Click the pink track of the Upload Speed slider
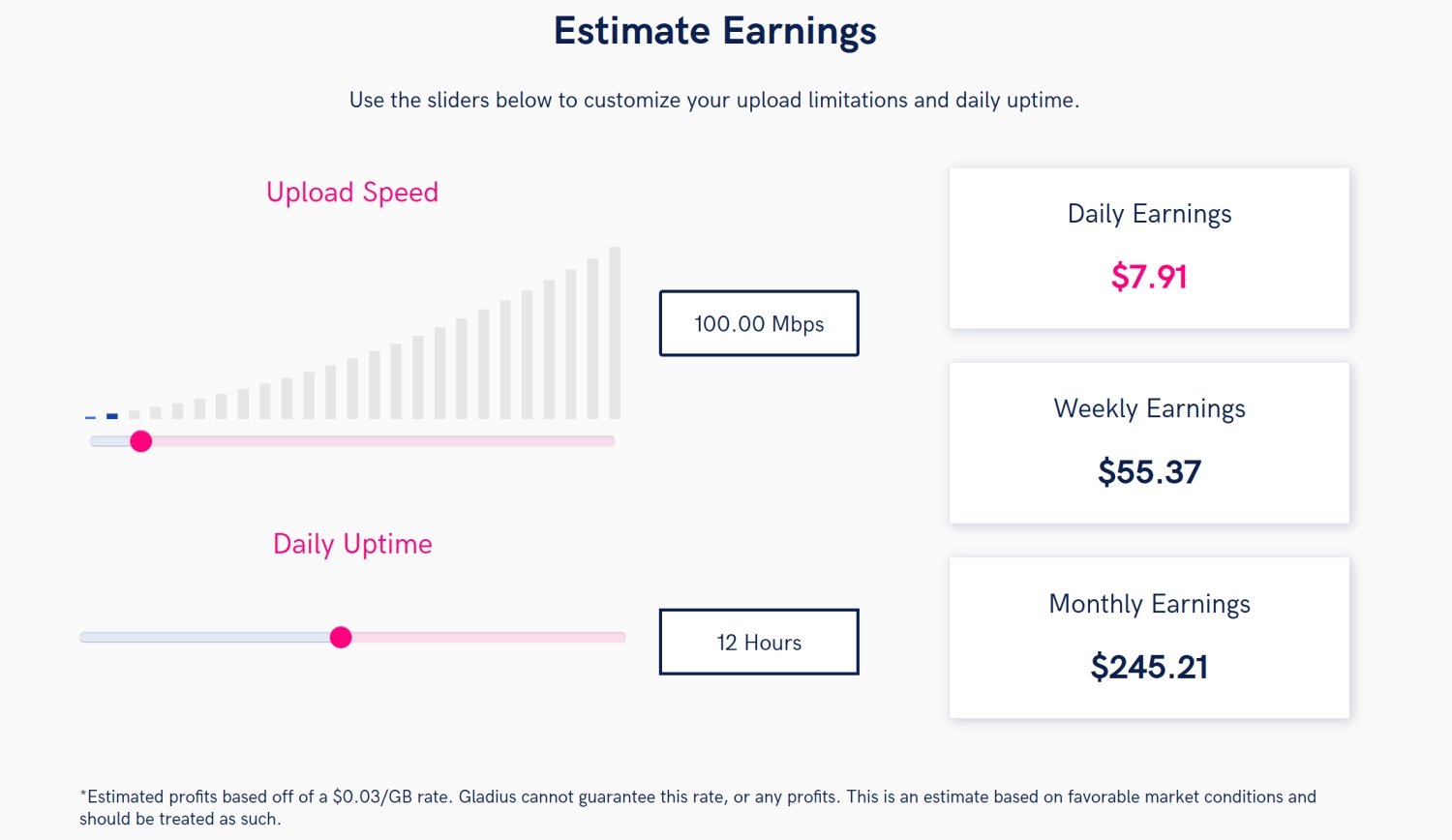The width and height of the screenshot is (1452, 840). click(x=387, y=441)
